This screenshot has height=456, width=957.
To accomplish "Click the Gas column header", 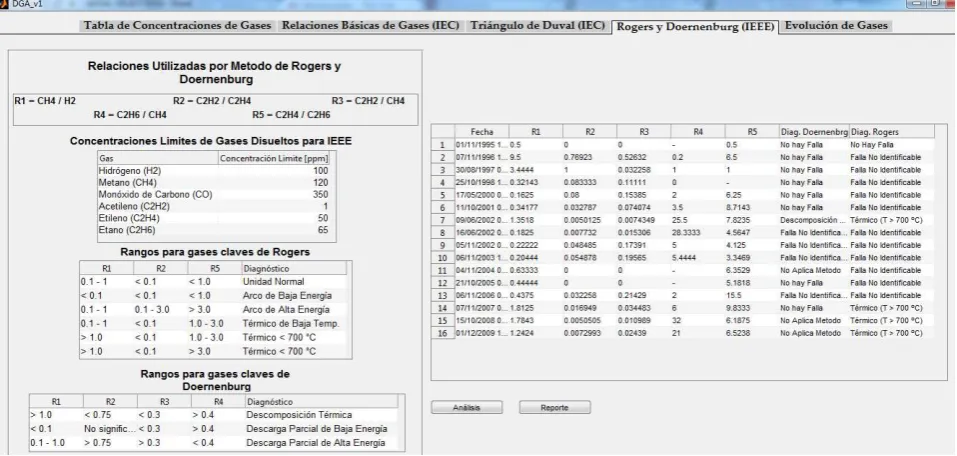I will coord(157,158).
